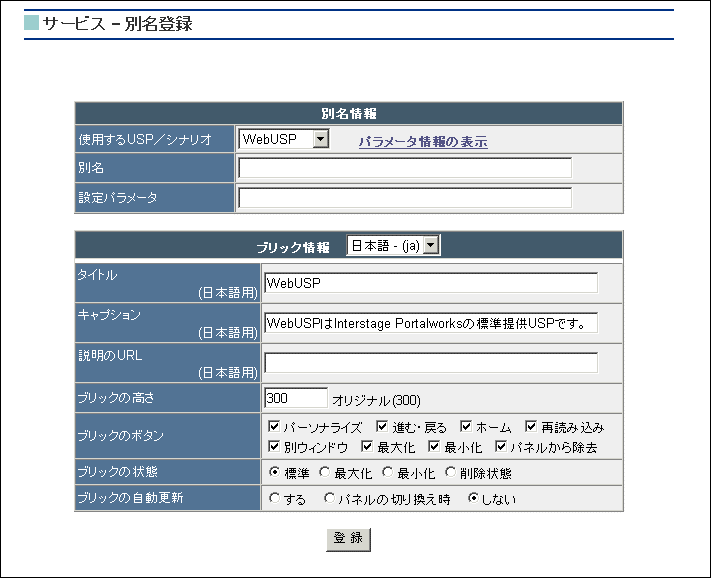Select the 最小化 state radio button
The height and width of the screenshot is (578, 711).
pyautogui.click(x=387, y=472)
